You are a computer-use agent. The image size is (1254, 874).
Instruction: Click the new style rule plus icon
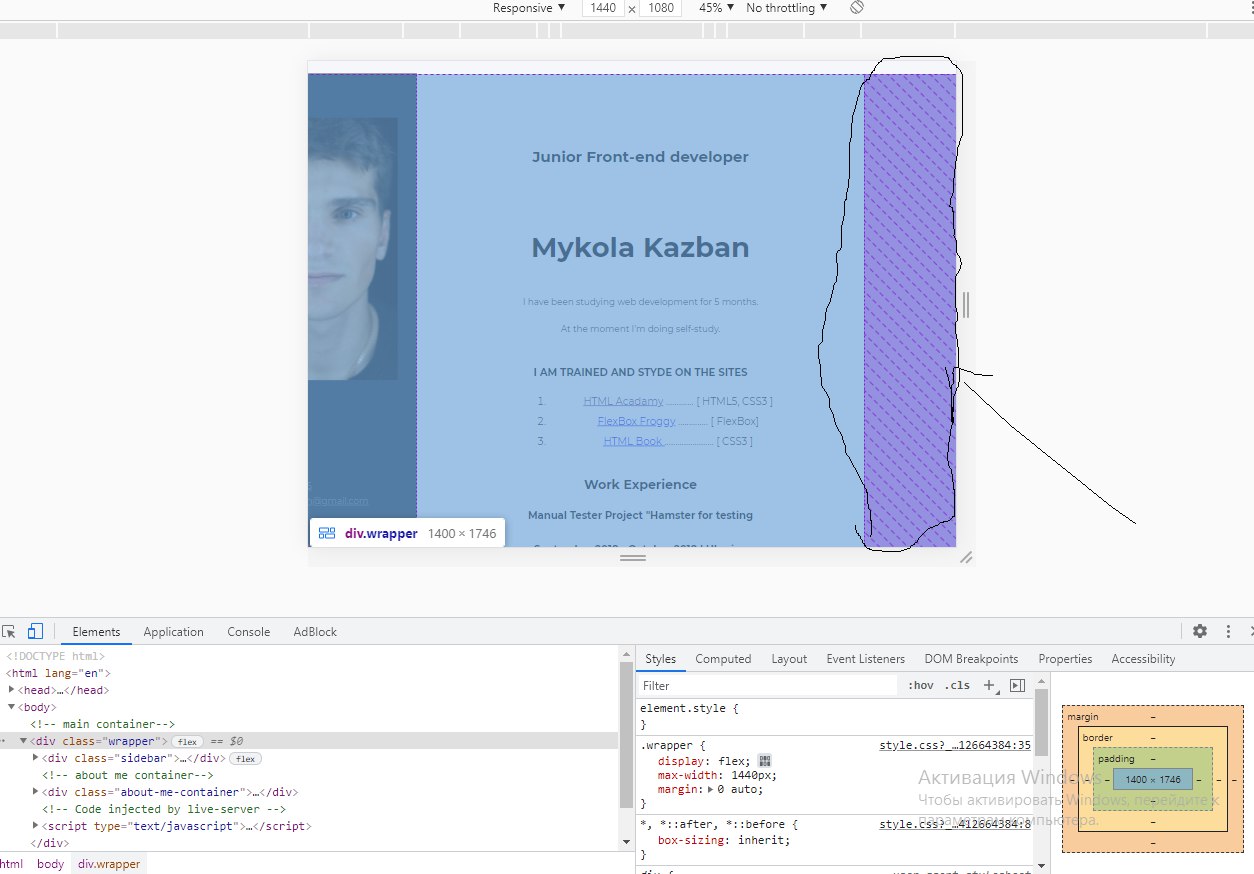point(989,685)
